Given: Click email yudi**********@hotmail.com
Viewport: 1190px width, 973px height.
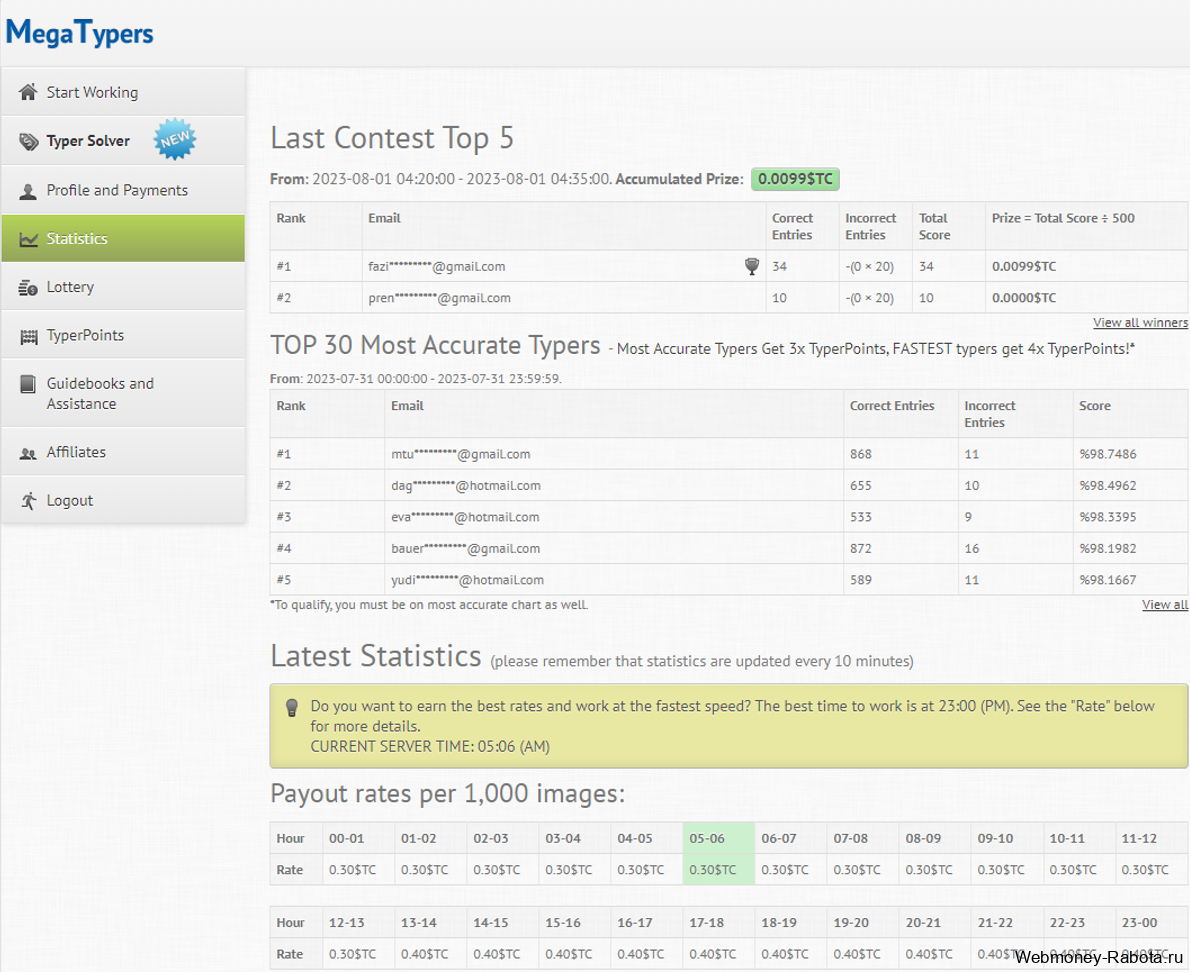Looking at the screenshot, I should point(468,580).
